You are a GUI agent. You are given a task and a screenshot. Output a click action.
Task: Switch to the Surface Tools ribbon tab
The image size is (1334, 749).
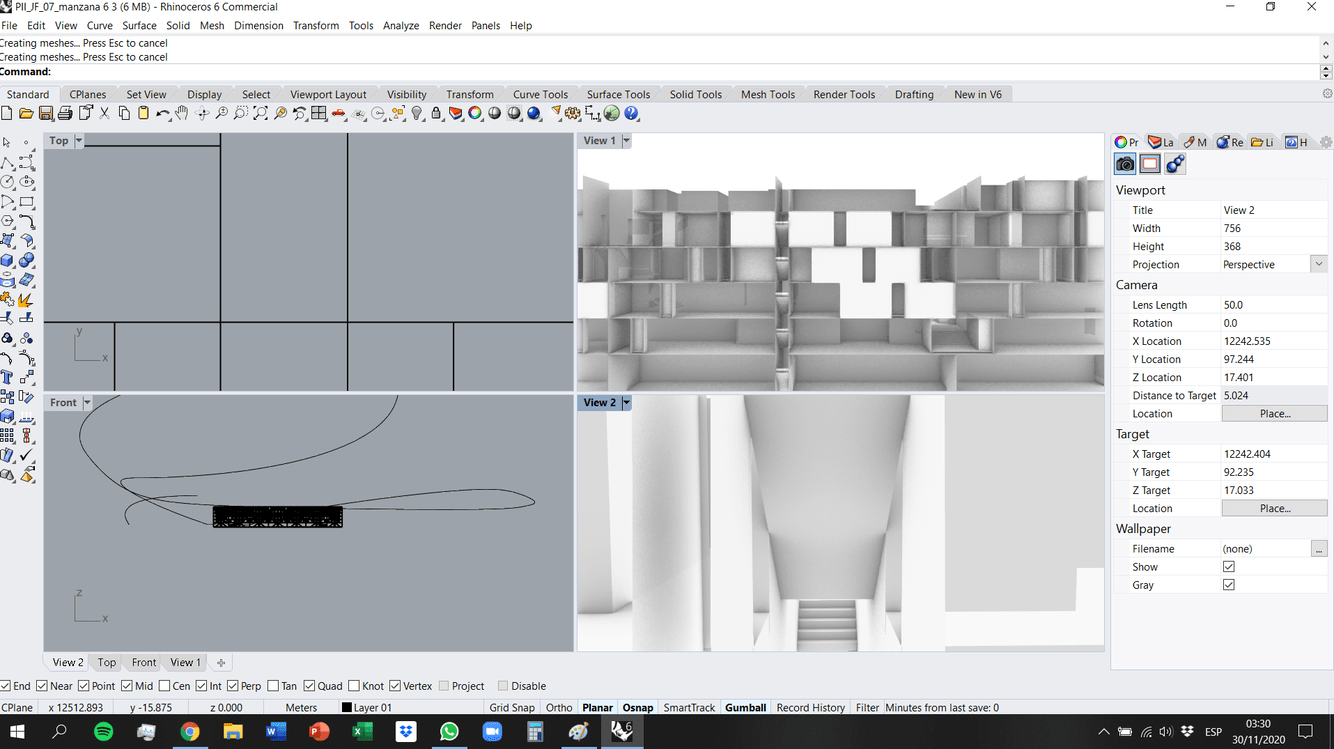(x=618, y=93)
